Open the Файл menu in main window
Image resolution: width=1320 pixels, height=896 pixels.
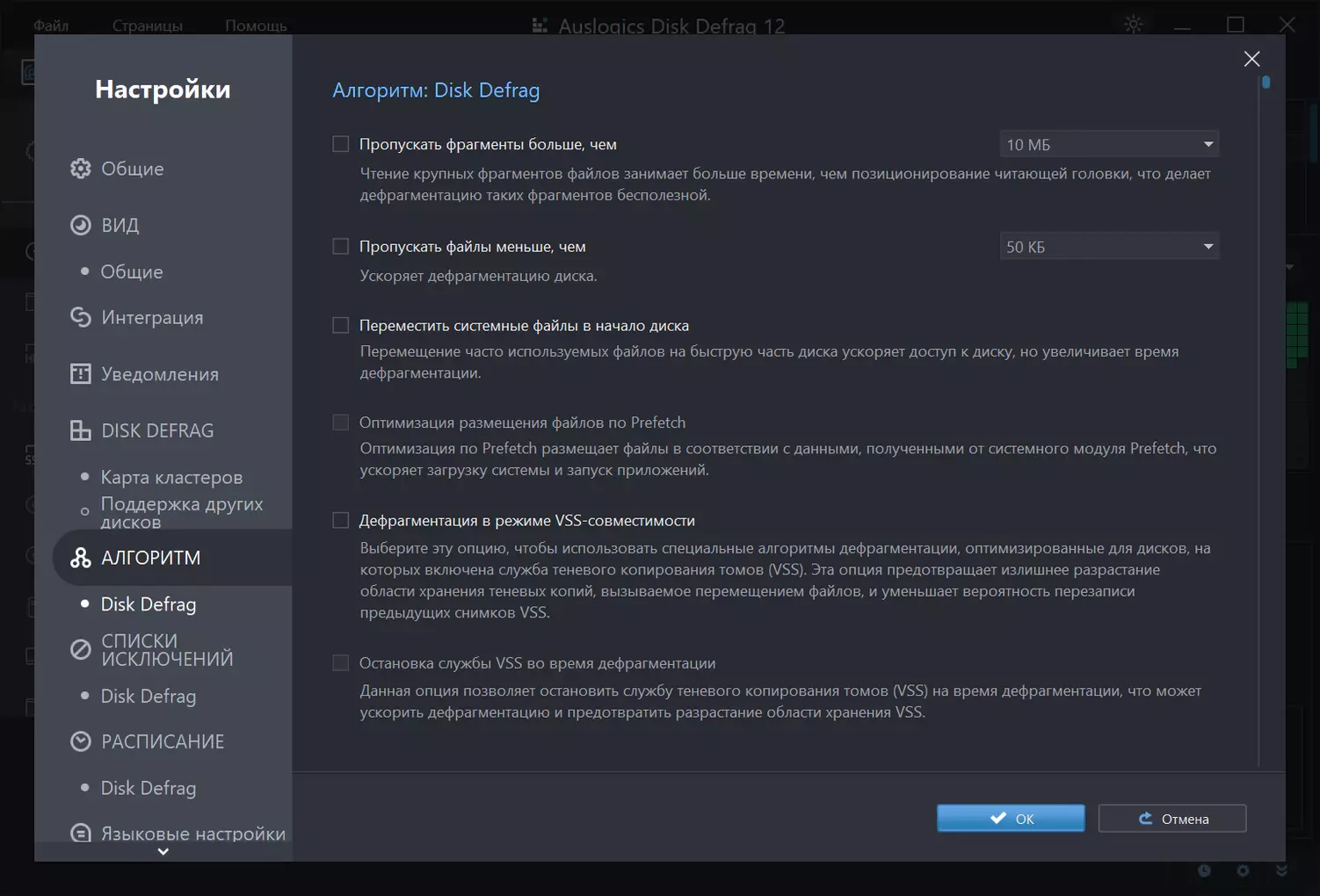click(51, 25)
